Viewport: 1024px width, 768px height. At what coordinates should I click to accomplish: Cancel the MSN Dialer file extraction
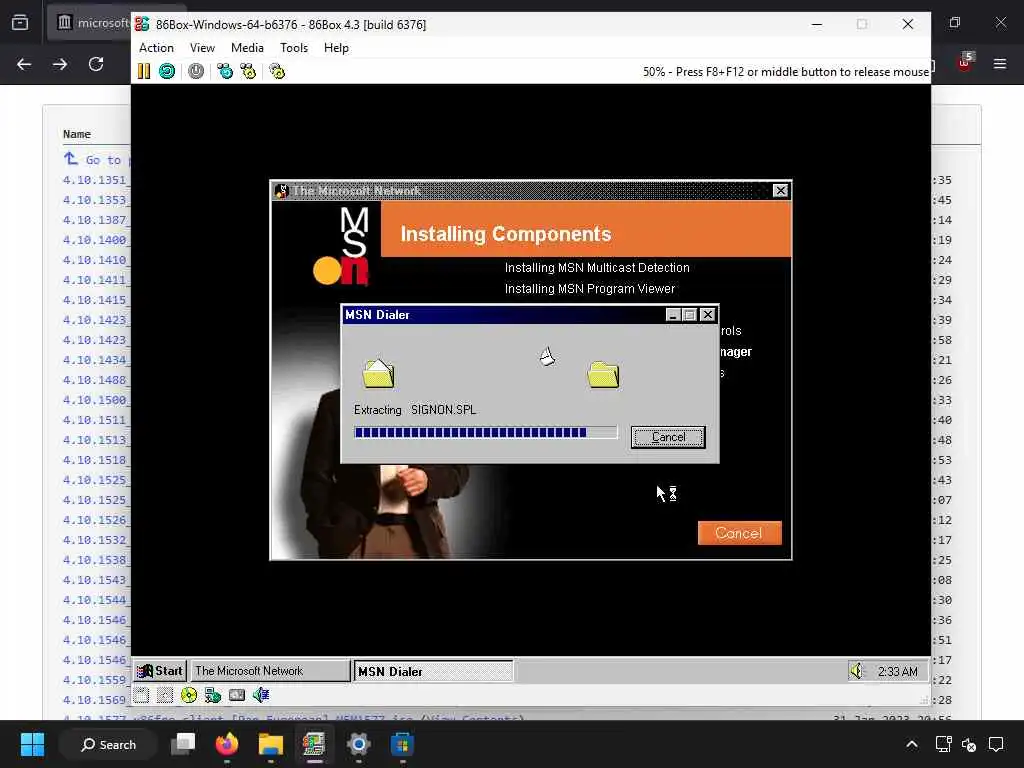point(668,437)
